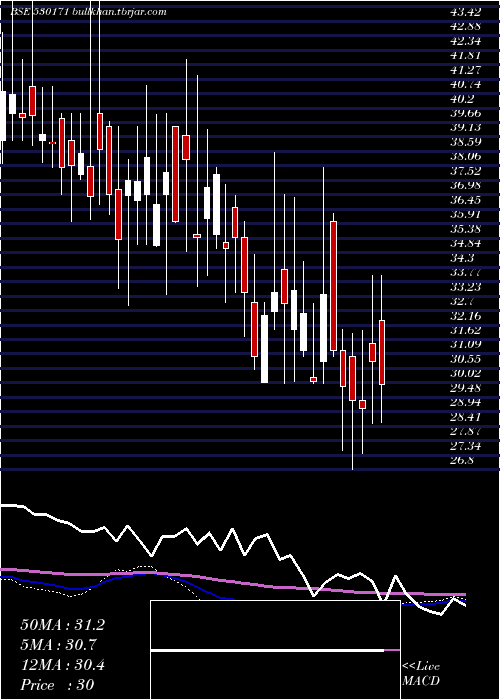Click the 28.41 price axis label
This screenshot has height=700, width=500.
pyautogui.click(x=466, y=417)
